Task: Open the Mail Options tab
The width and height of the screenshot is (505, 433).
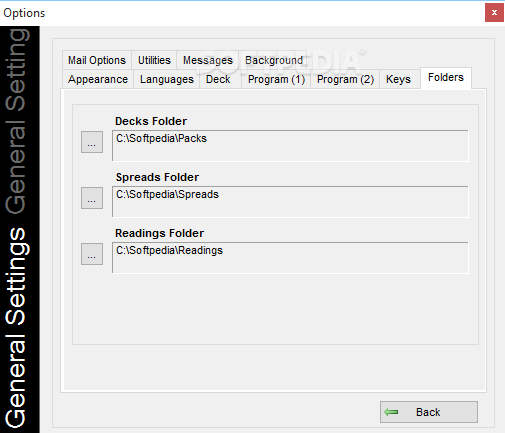Action: click(x=97, y=60)
